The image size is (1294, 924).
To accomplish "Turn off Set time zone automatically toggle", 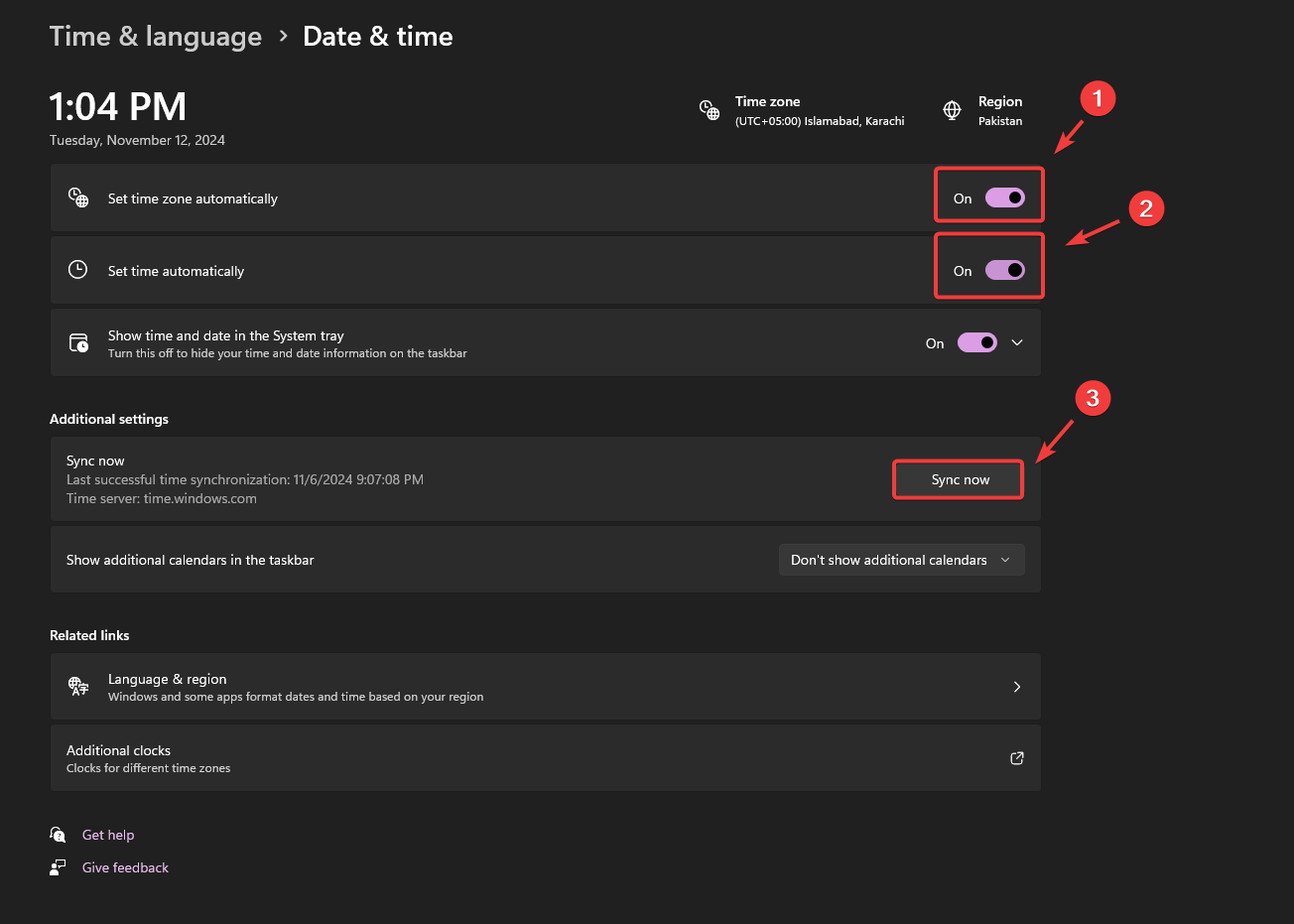I will tap(1004, 198).
